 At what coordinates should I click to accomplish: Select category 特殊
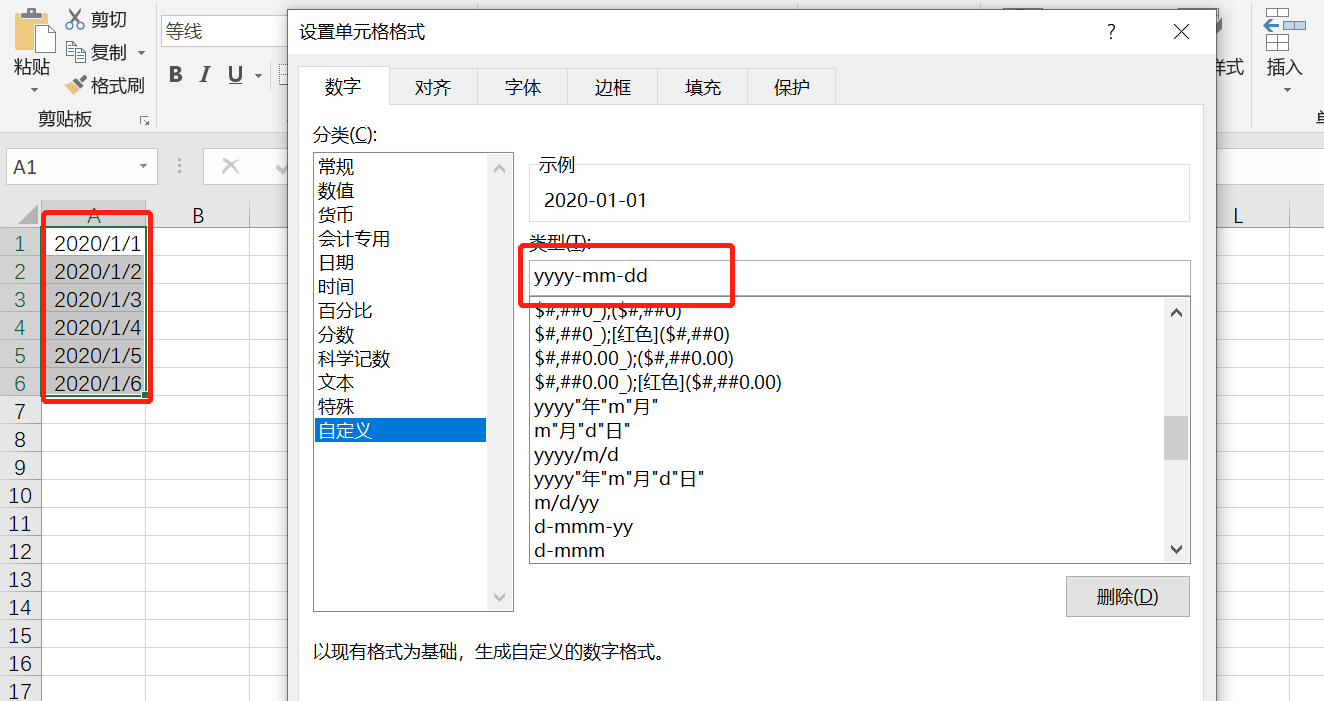400,407
